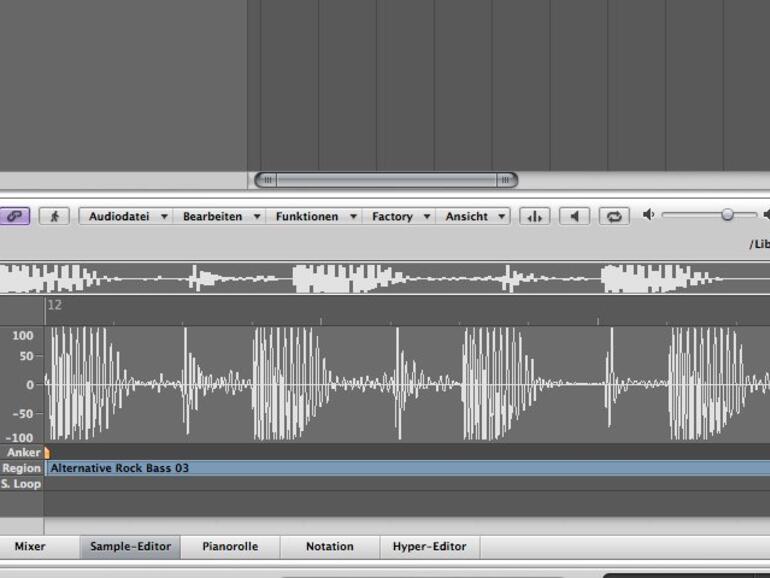Open the Bearbeiten dropdown menu
This screenshot has width=770, height=578.
[x=221, y=216]
